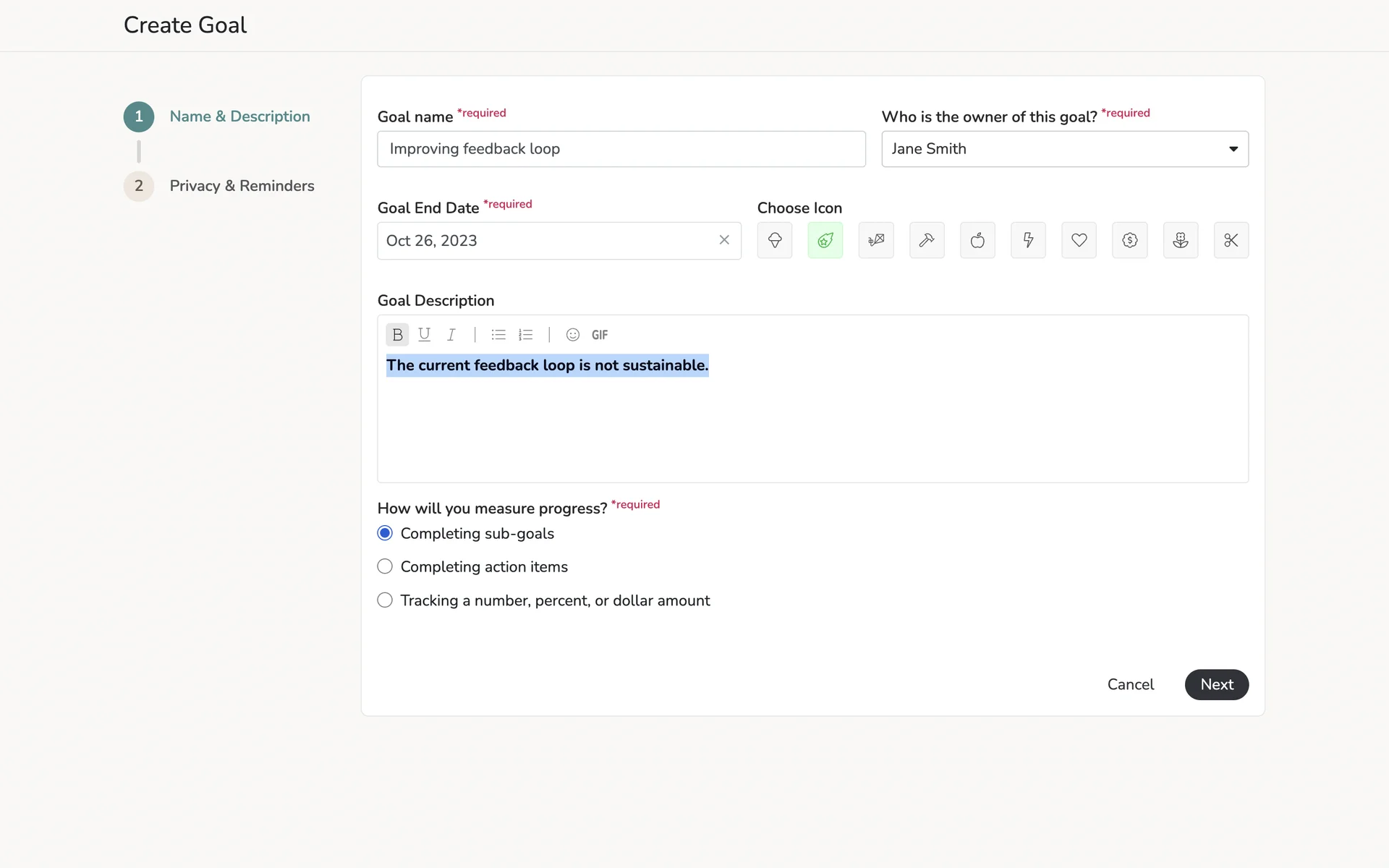The width and height of the screenshot is (1389, 868).
Task: Select the scissors goal icon
Action: [1231, 240]
